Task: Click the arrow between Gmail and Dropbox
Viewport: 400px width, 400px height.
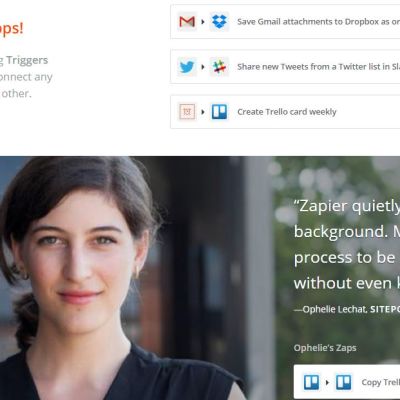Action: click(x=203, y=22)
